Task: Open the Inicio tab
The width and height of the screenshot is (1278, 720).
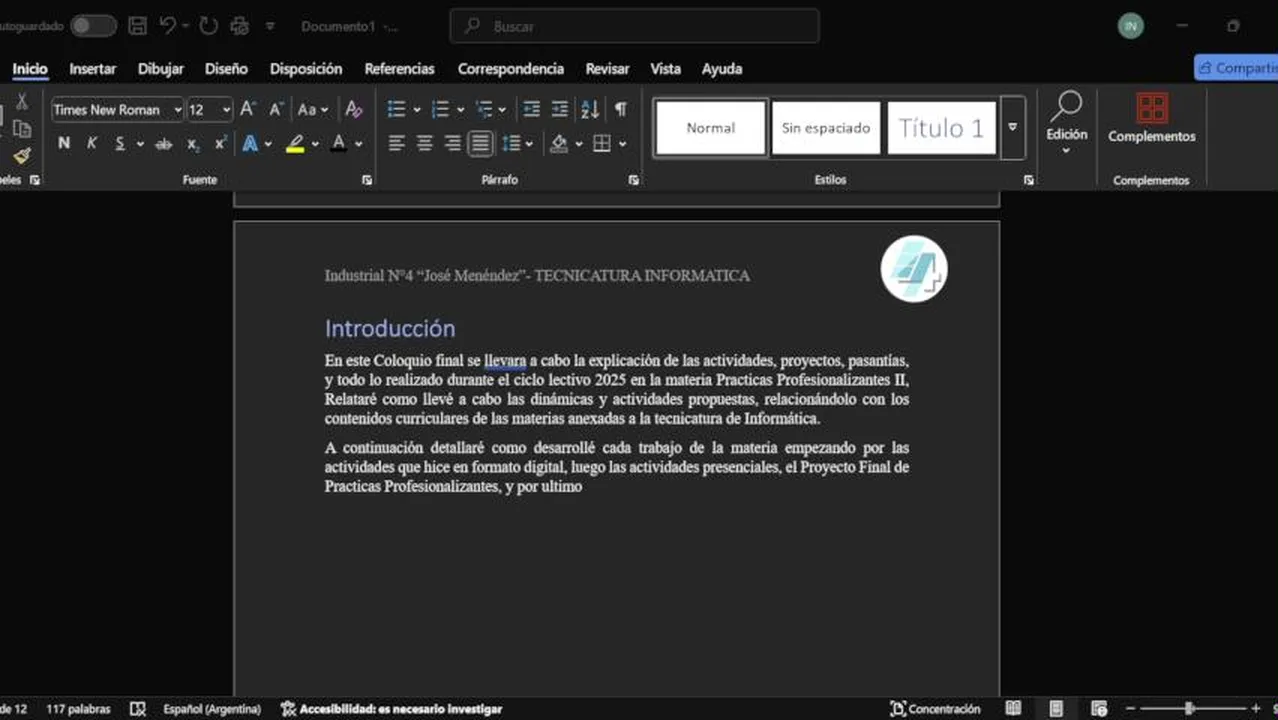Action: pyautogui.click(x=30, y=69)
